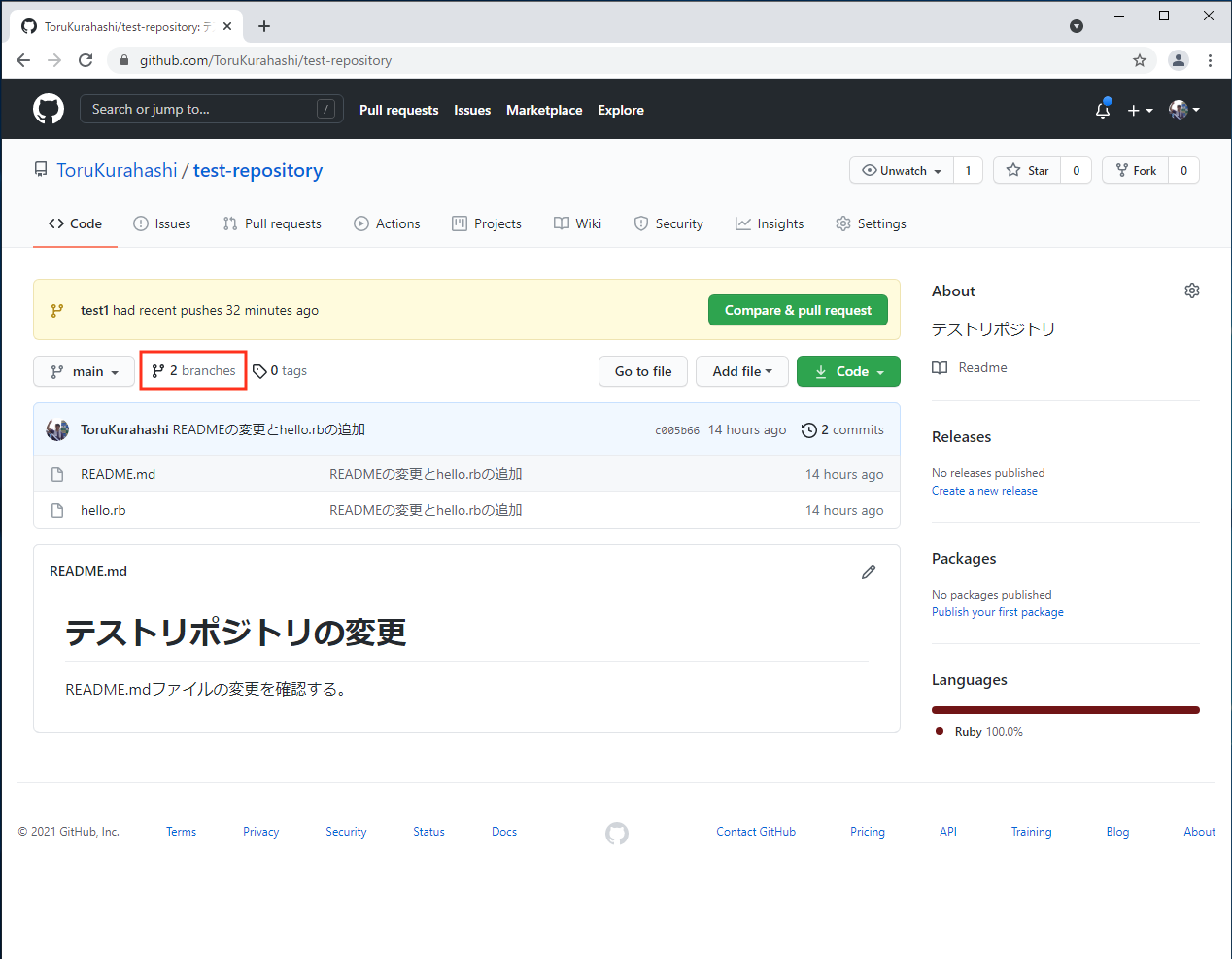
Task: Open commit hash c005b66
Action: pyautogui.click(x=677, y=430)
